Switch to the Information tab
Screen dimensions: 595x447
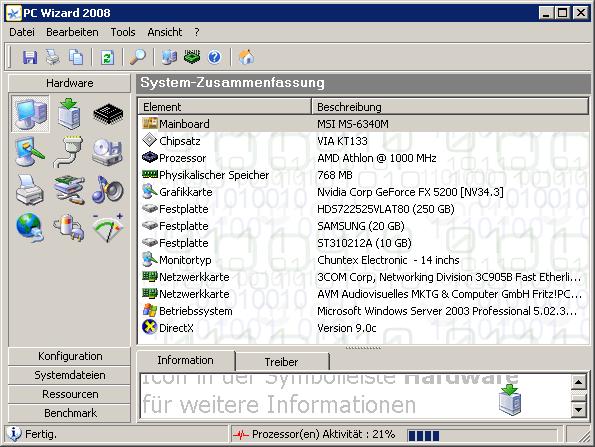click(186, 360)
